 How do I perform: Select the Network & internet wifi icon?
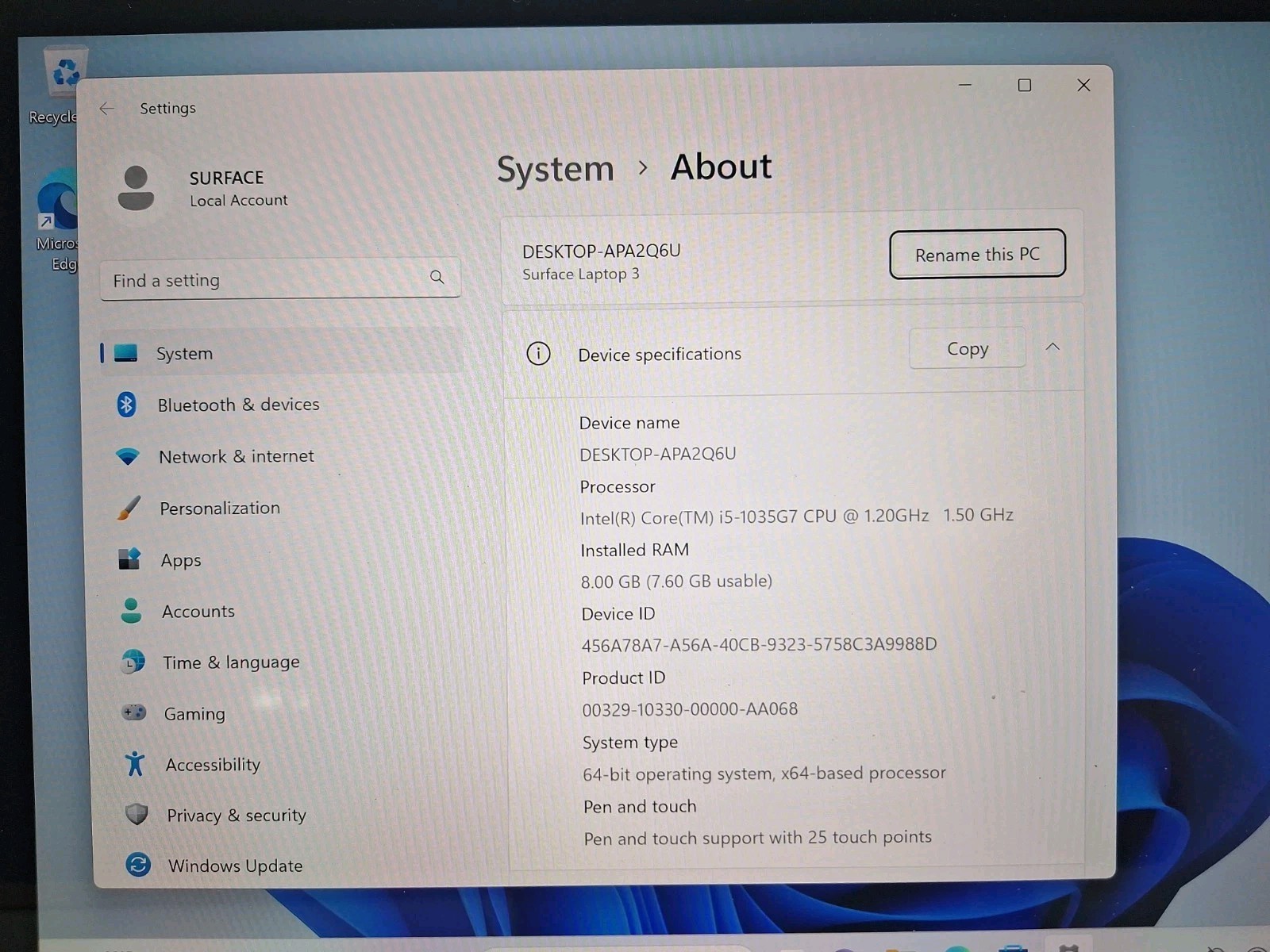[127, 456]
